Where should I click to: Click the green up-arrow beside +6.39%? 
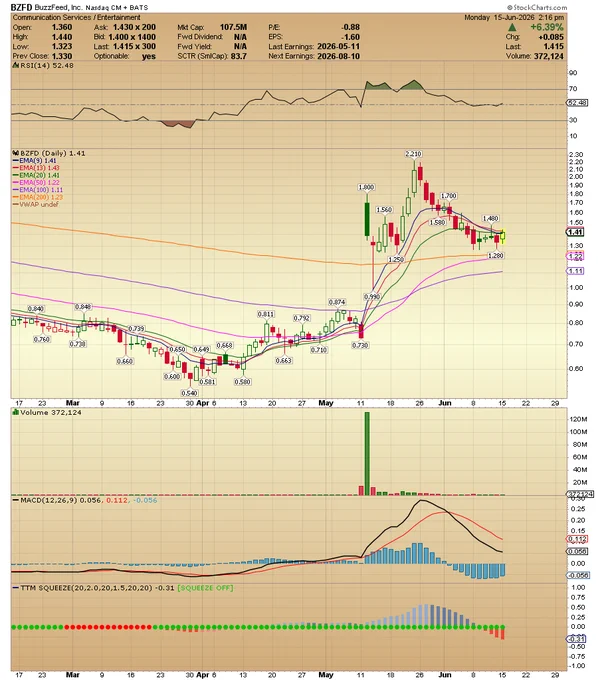(x=512, y=27)
